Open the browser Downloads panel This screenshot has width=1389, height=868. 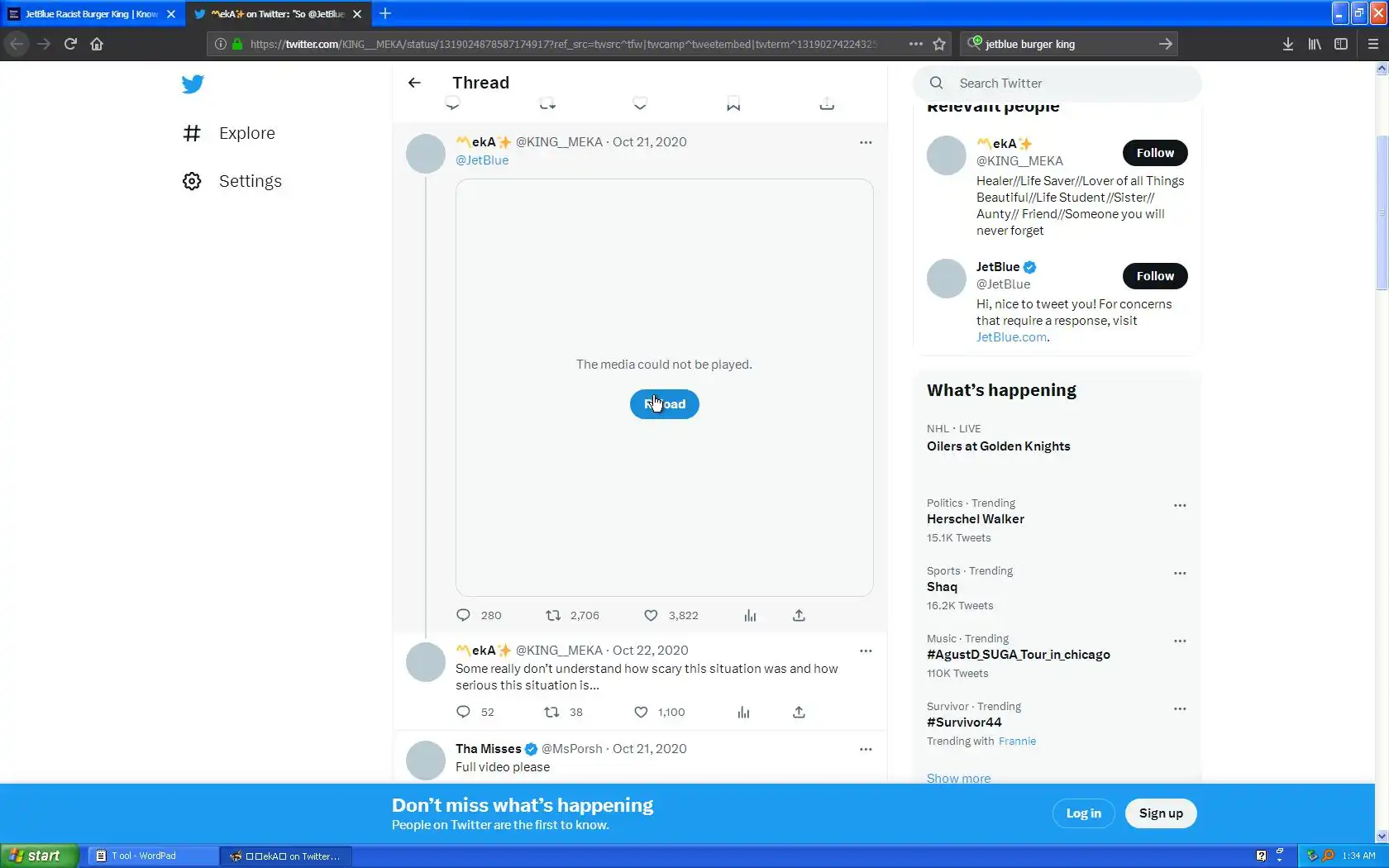1287,44
